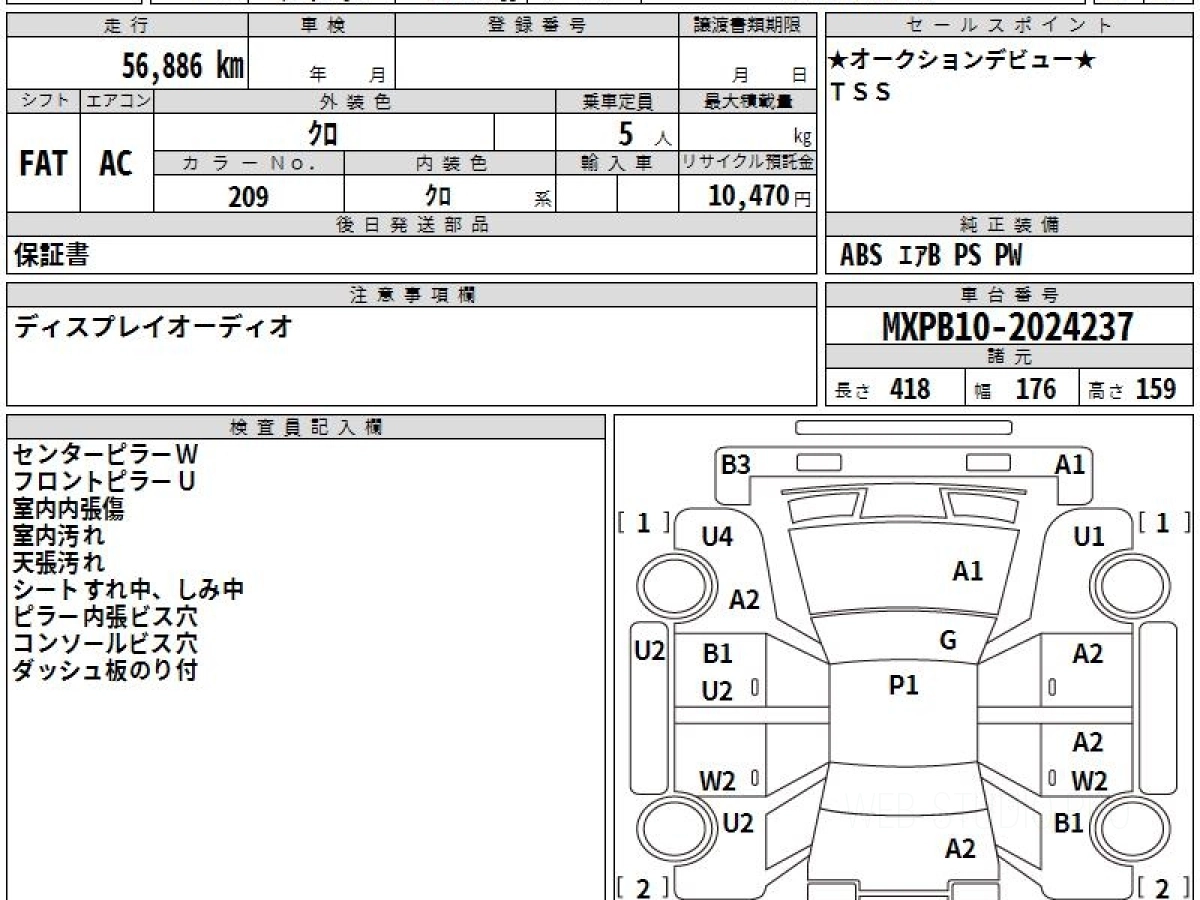Click the 10,470円 recycle deposit amount
This screenshot has height=900, width=1200.
[760, 196]
